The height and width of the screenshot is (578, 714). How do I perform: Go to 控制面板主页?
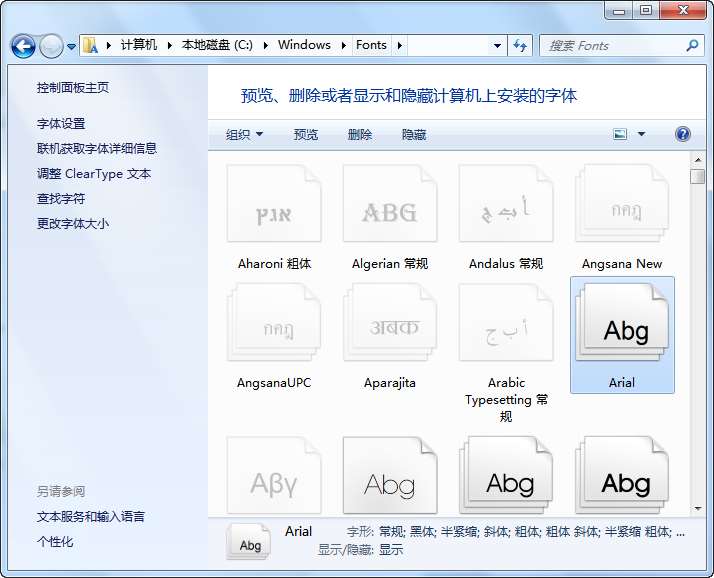click(x=73, y=88)
